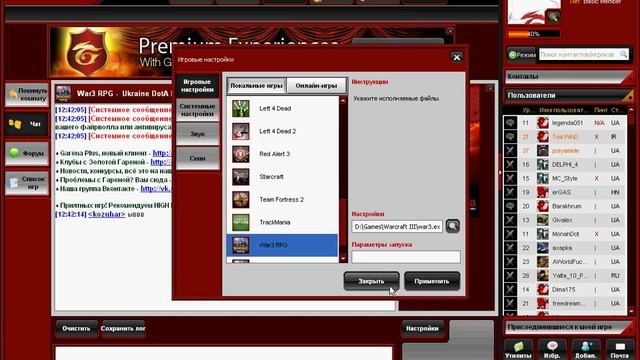The image size is (640, 360).
Task: Select Team Fortress 2 game icon
Action: click(x=240, y=200)
